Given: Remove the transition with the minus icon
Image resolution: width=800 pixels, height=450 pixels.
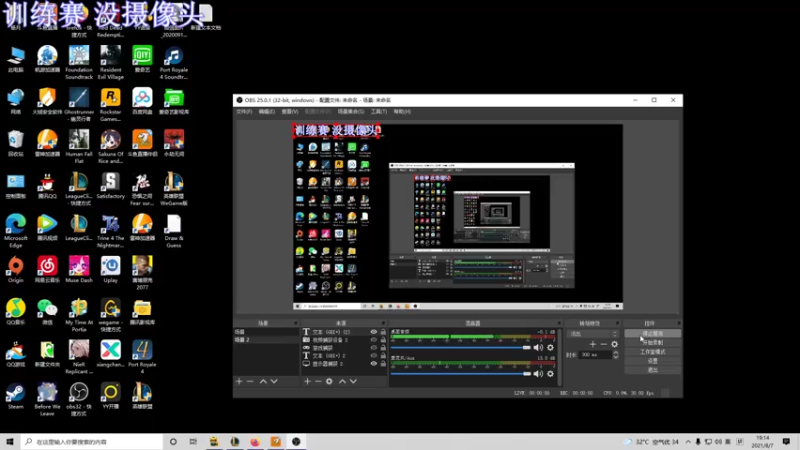Looking at the screenshot, I should click(x=604, y=344).
